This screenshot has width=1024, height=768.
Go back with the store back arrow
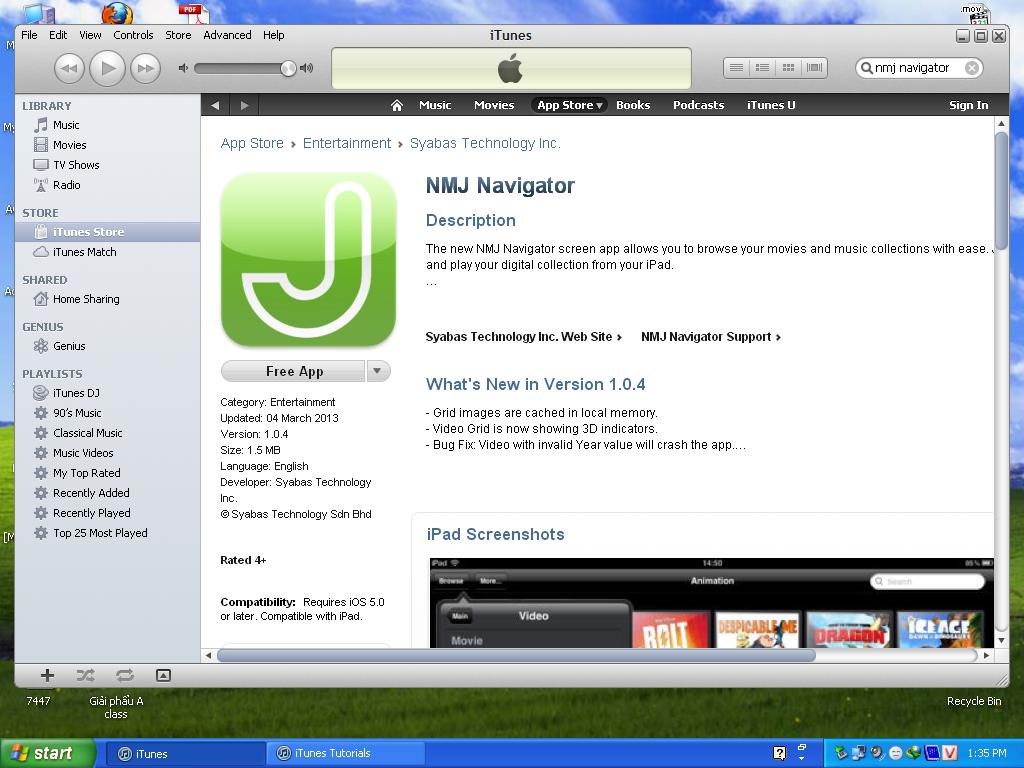pyautogui.click(x=216, y=105)
